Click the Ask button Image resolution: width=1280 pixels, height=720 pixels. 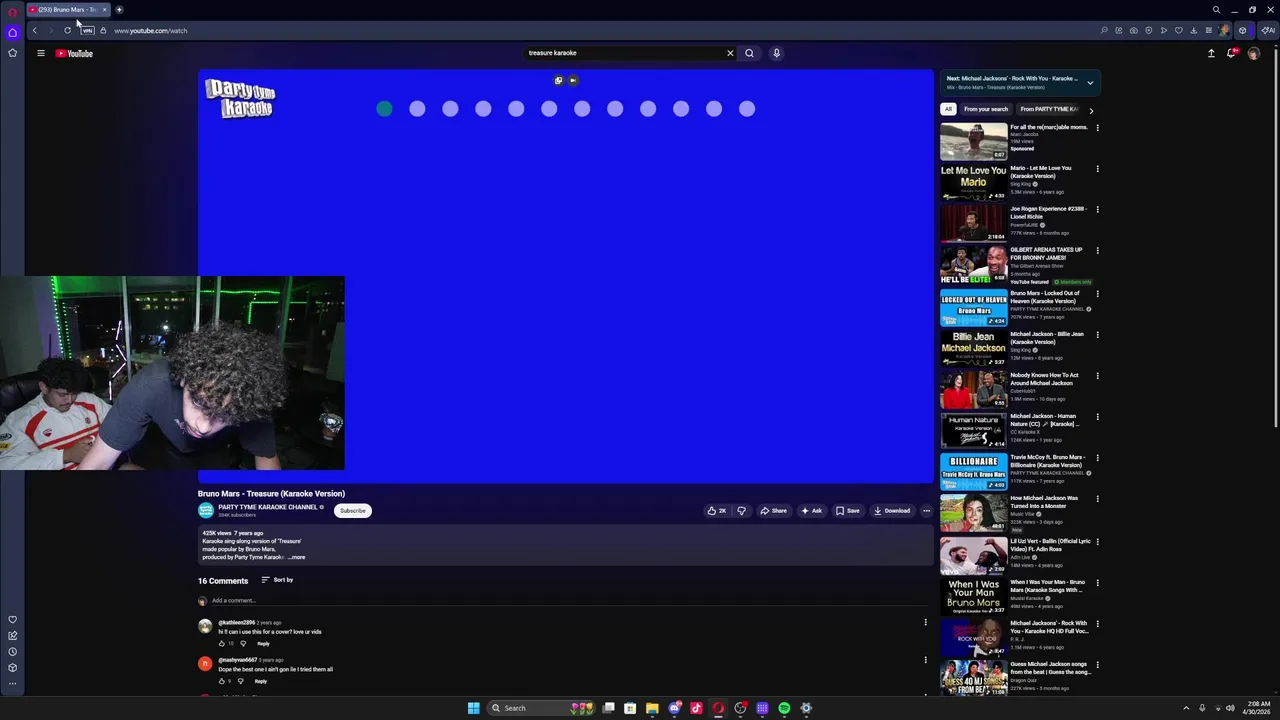(x=811, y=511)
